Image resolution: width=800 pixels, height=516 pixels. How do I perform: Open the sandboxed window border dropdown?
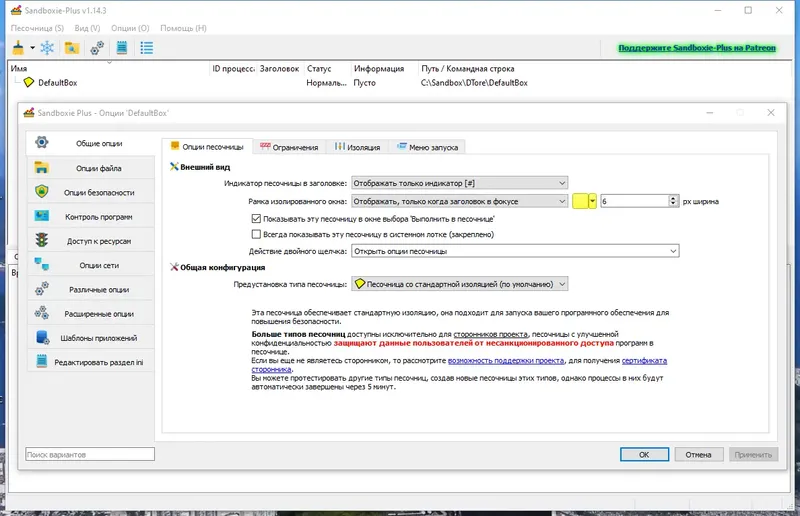pyautogui.click(x=459, y=201)
